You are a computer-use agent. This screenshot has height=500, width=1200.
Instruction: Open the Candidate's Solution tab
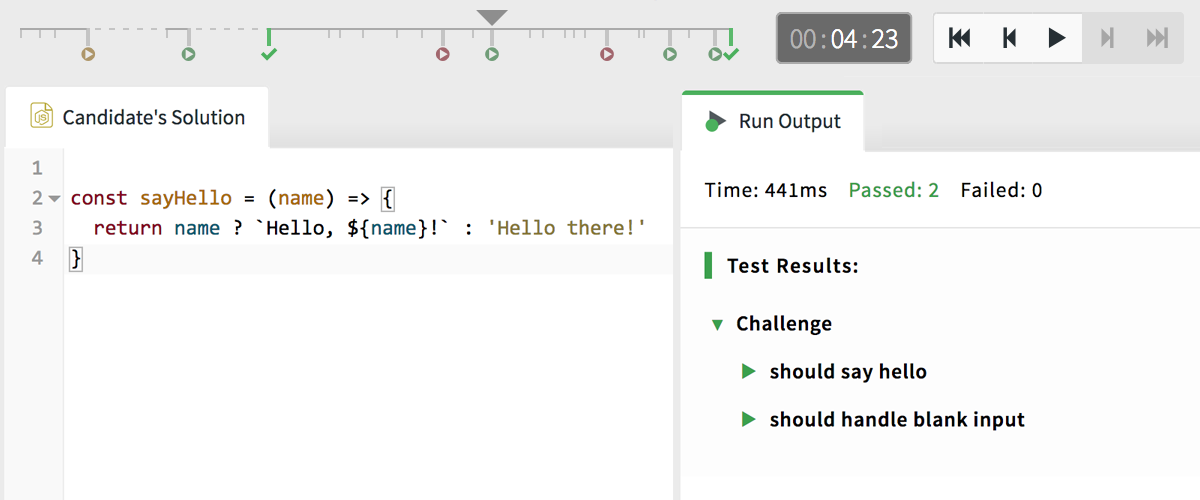137,117
